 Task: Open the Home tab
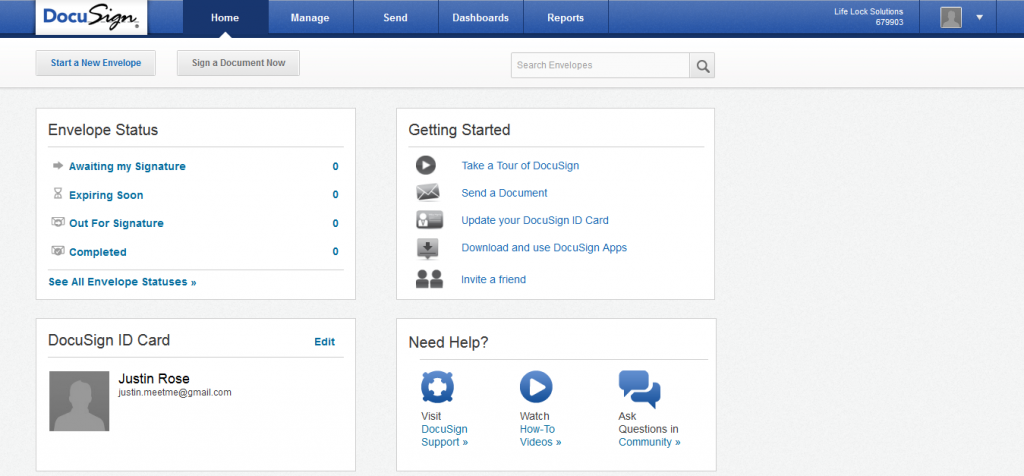[x=225, y=18]
